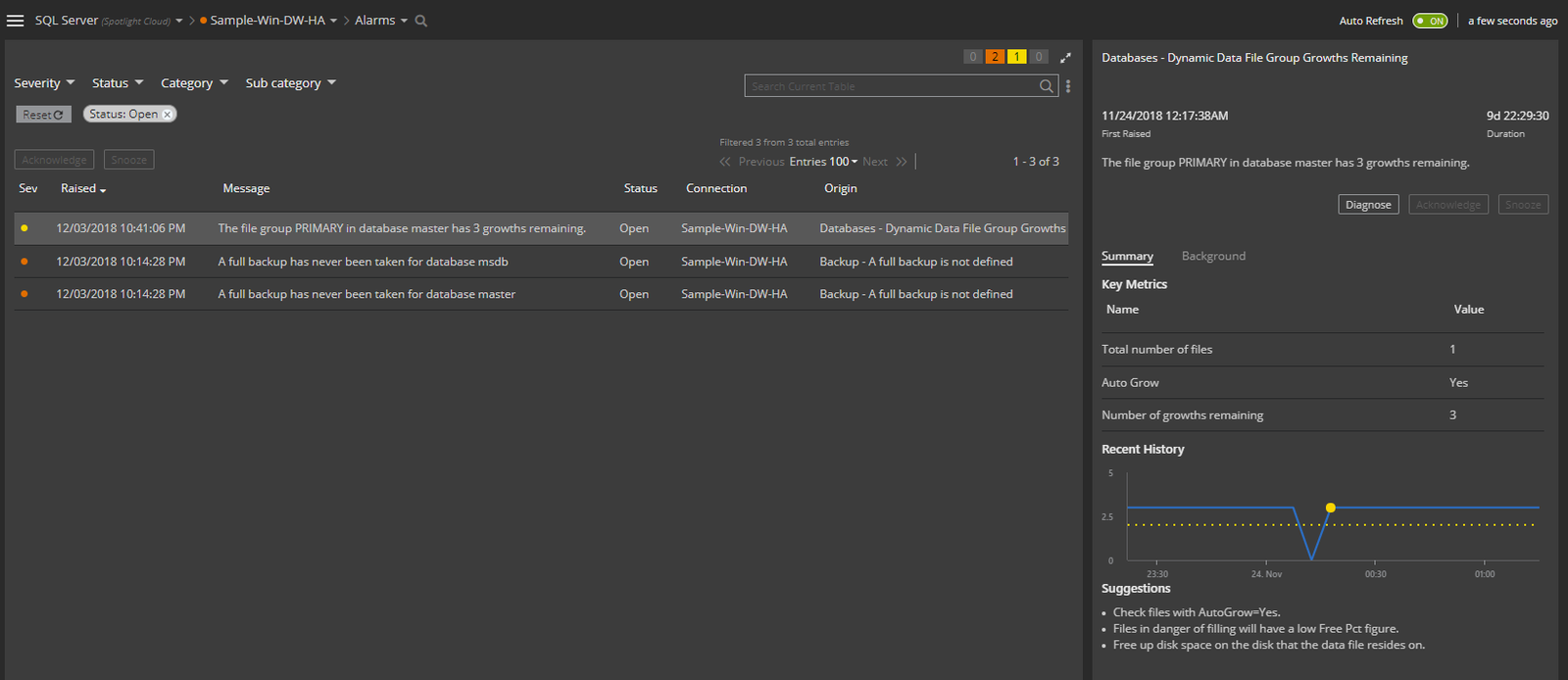Select the msdb full backup alarm row
The image size is (1568, 680).
pyautogui.click(x=541, y=262)
